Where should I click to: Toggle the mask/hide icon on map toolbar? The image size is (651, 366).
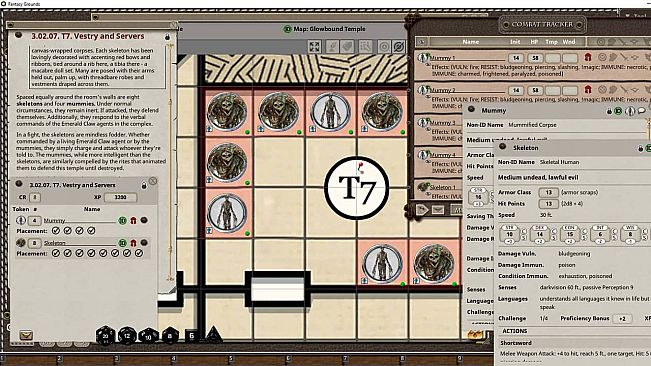(x=398, y=46)
